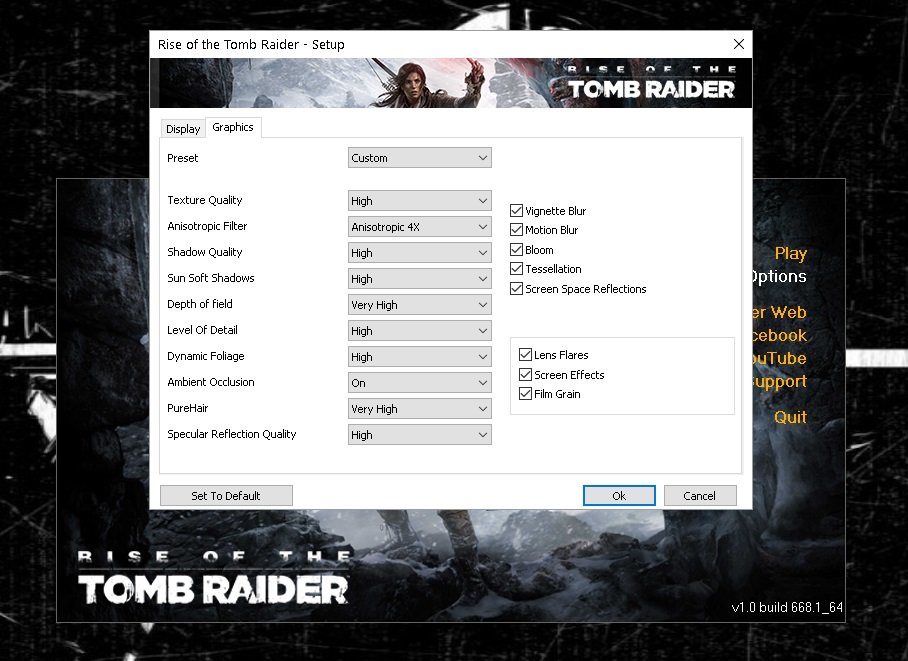Open the Dynamic Foliage dropdown
This screenshot has height=661, width=908.
coord(420,357)
